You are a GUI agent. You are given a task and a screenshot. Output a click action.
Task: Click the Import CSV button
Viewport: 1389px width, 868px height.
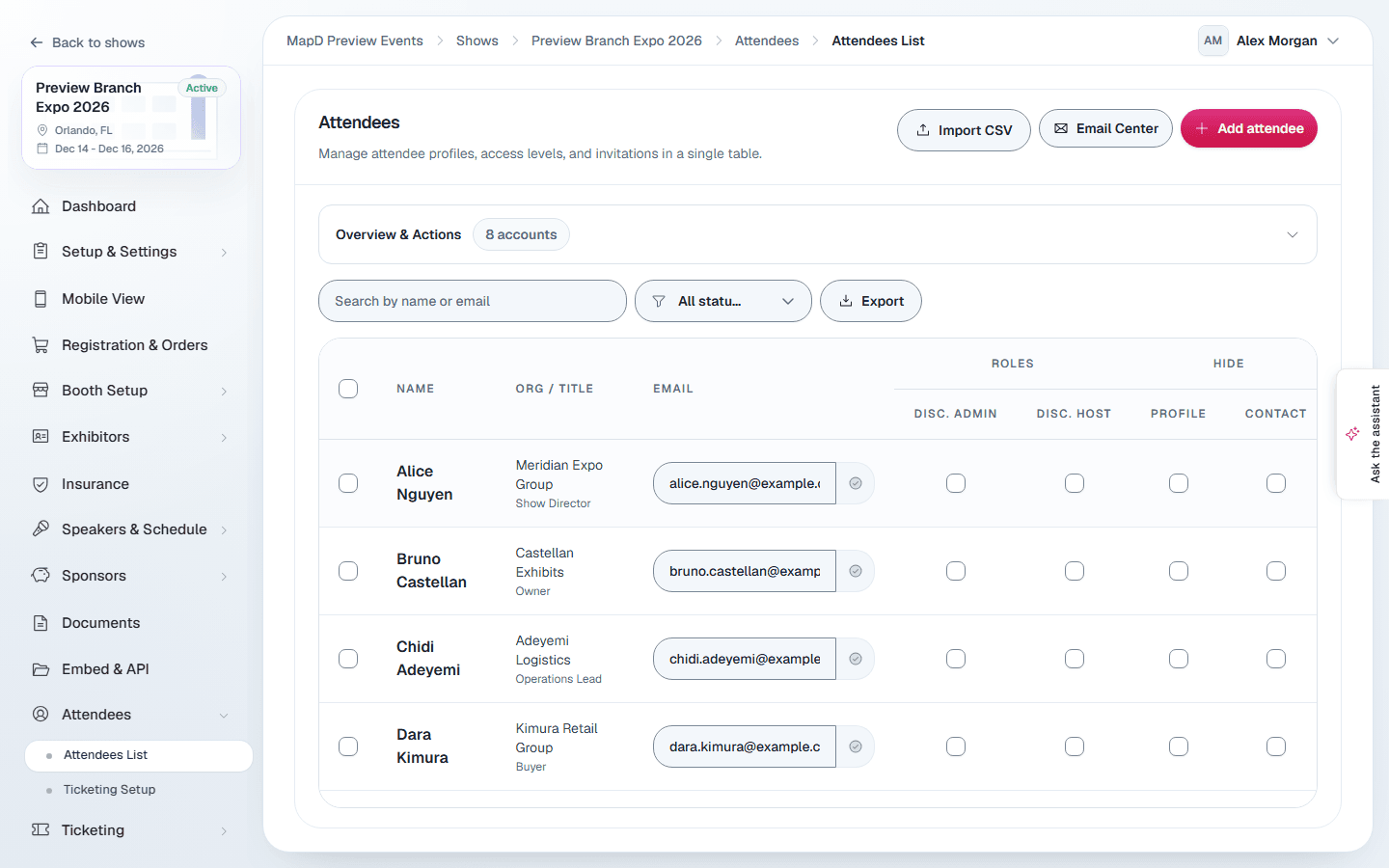pyautogui.click(x=964, y=130)
